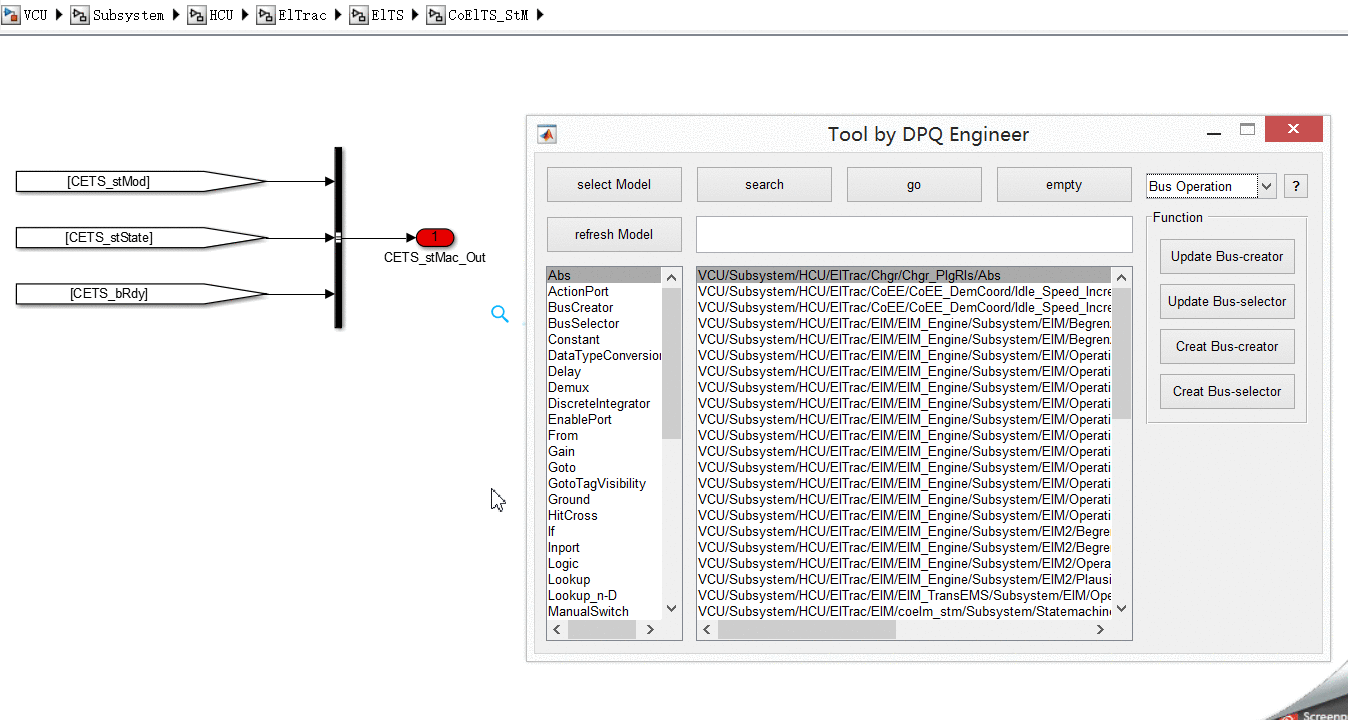Go to CoElTS_StM in the breadcrumb path
1348x720 pixels.
point(488,16)
